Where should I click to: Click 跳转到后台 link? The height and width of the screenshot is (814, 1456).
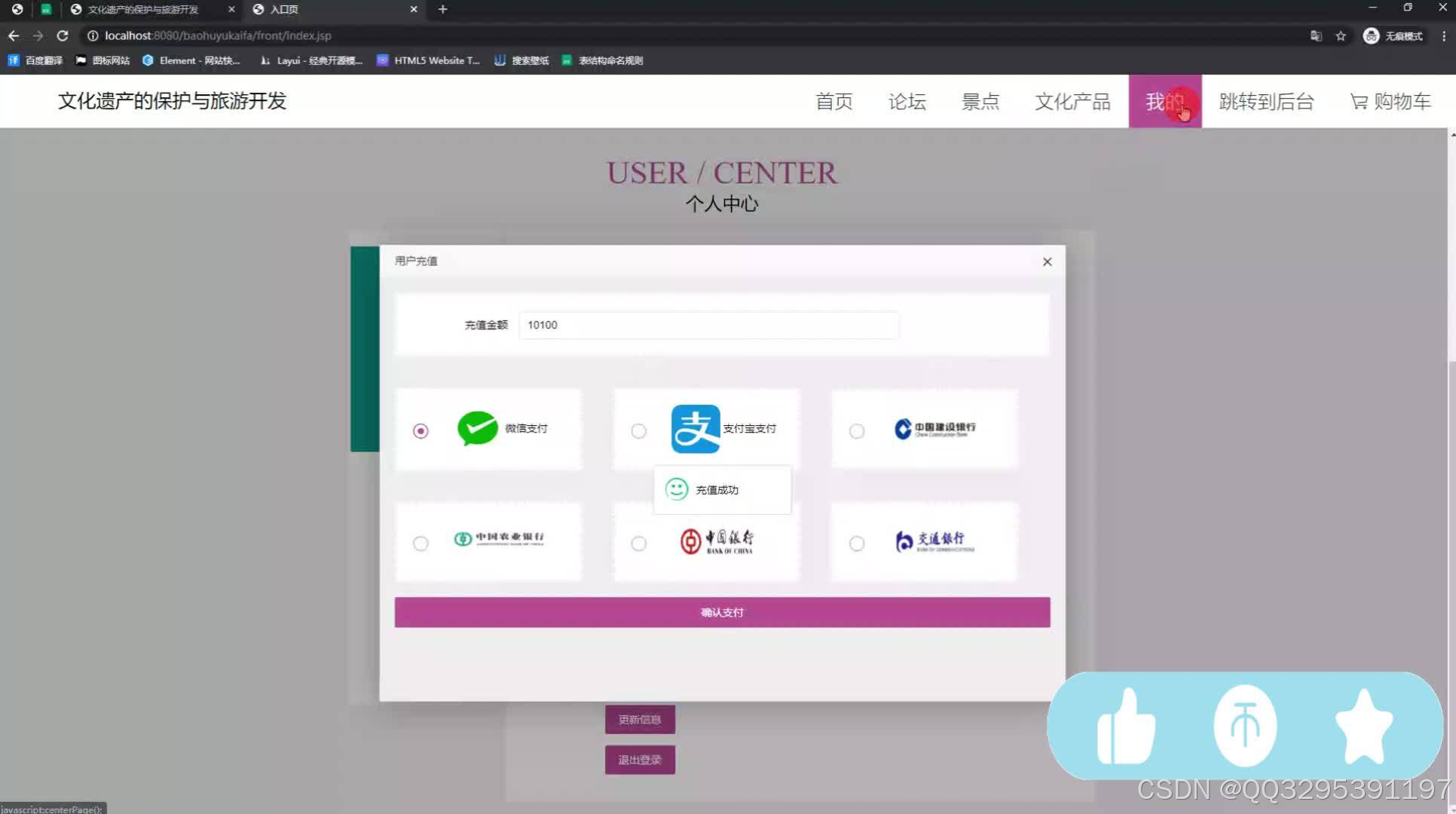click(x=1266, y=101)
